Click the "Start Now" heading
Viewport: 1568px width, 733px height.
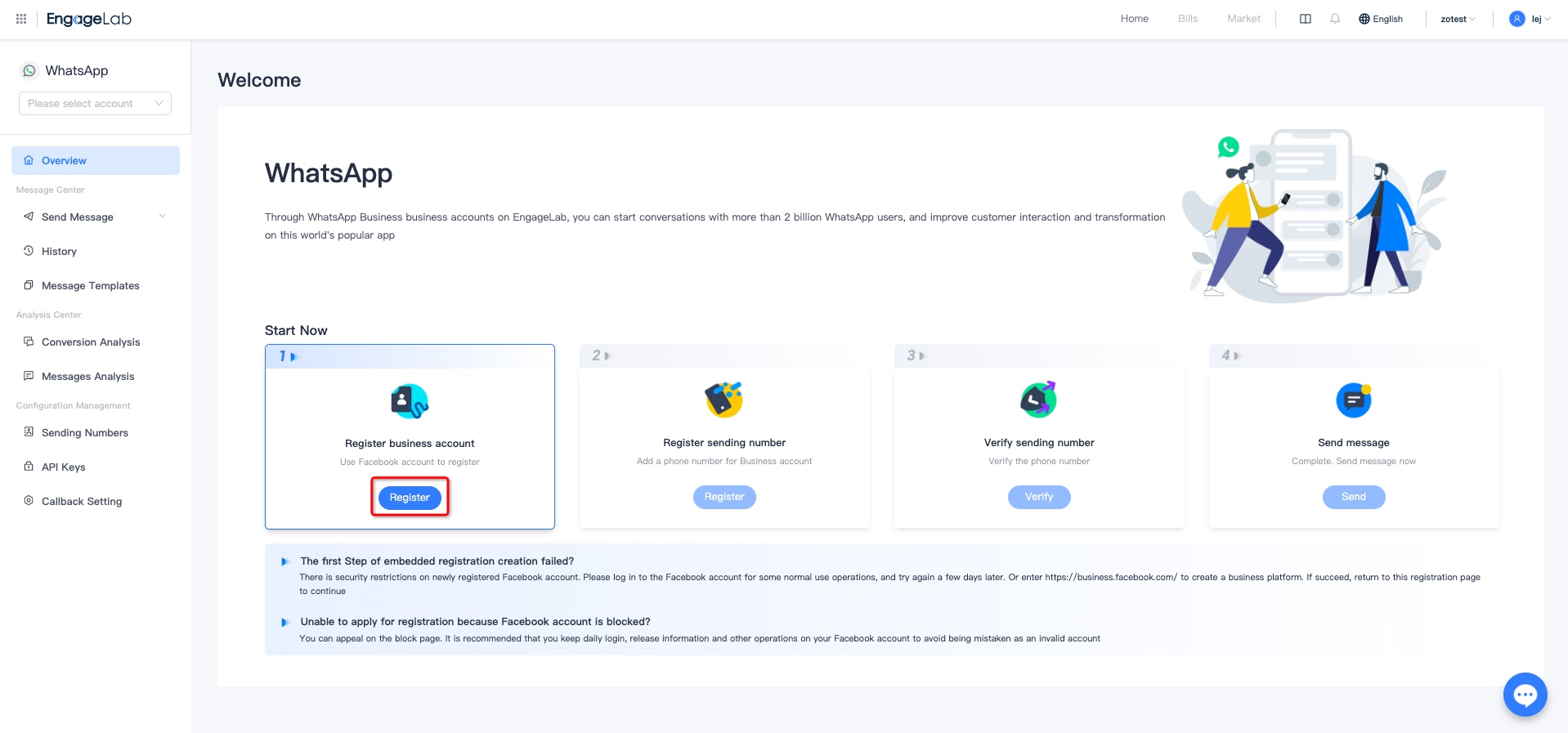(296, 330)
